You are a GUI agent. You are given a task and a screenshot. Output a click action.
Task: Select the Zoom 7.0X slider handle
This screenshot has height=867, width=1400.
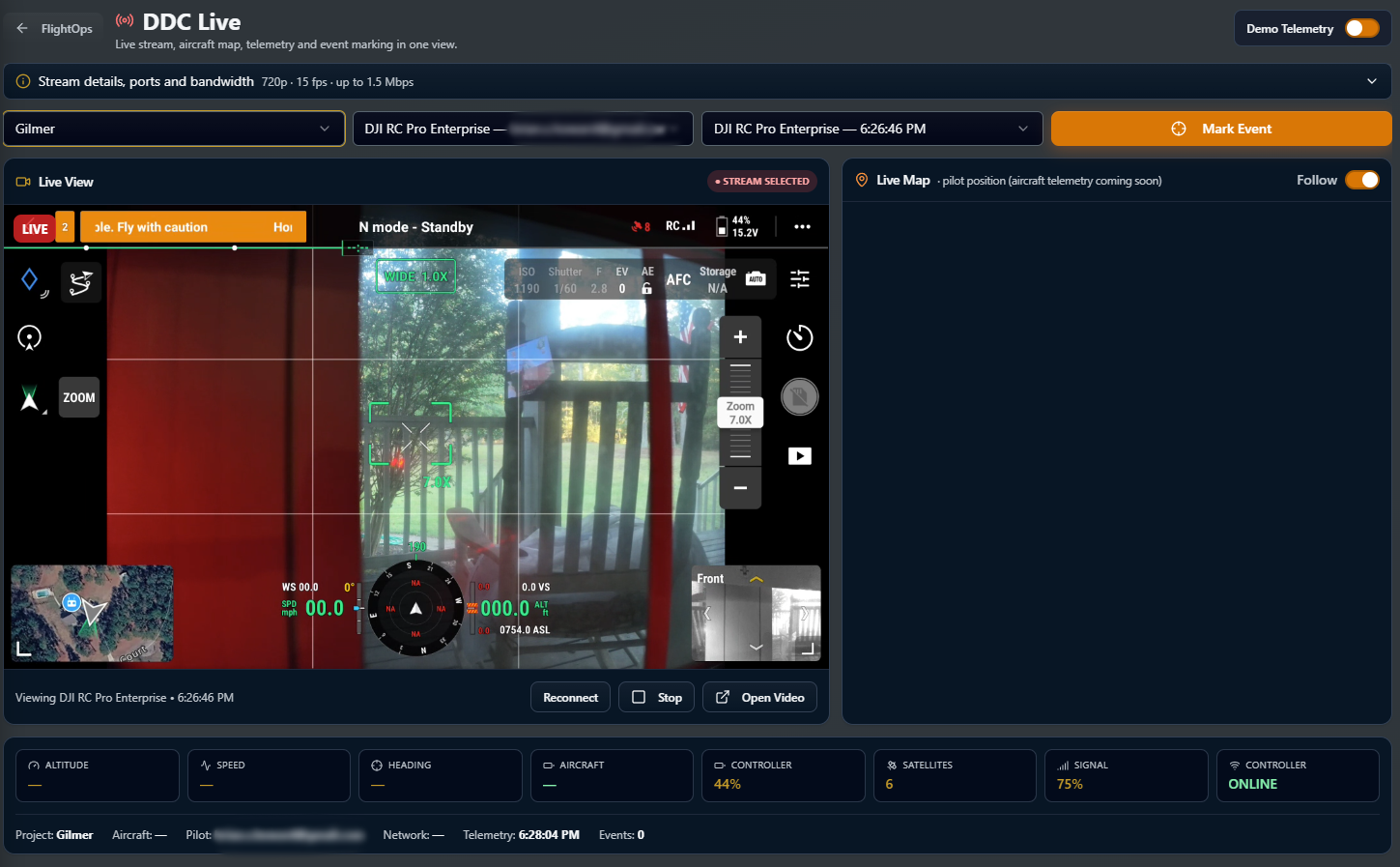coord(740,413)
